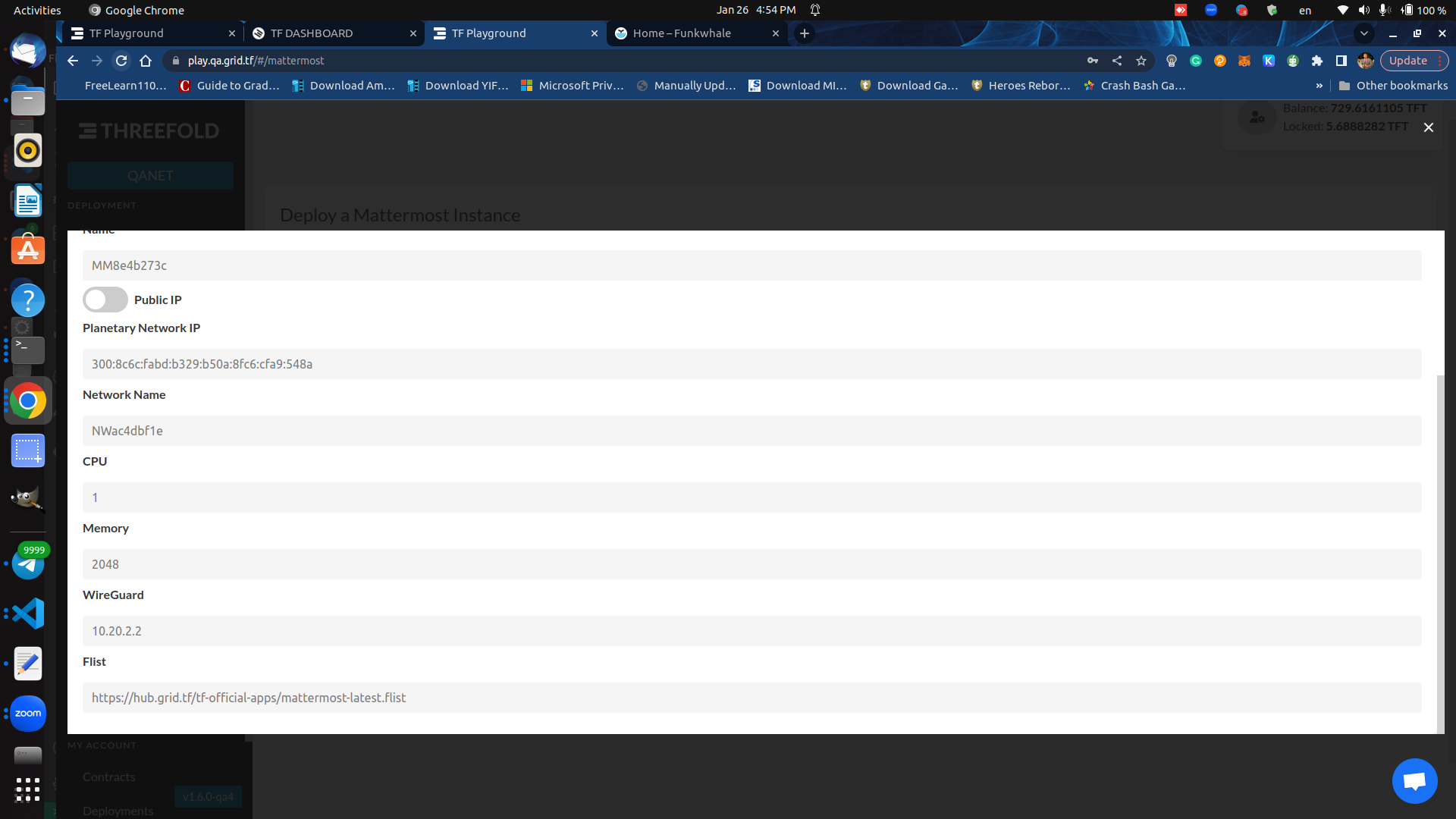The width and height of the screenshot is (1456, 819).
Task: Toggle the Public IP switch
Action: tap(105, 300)
